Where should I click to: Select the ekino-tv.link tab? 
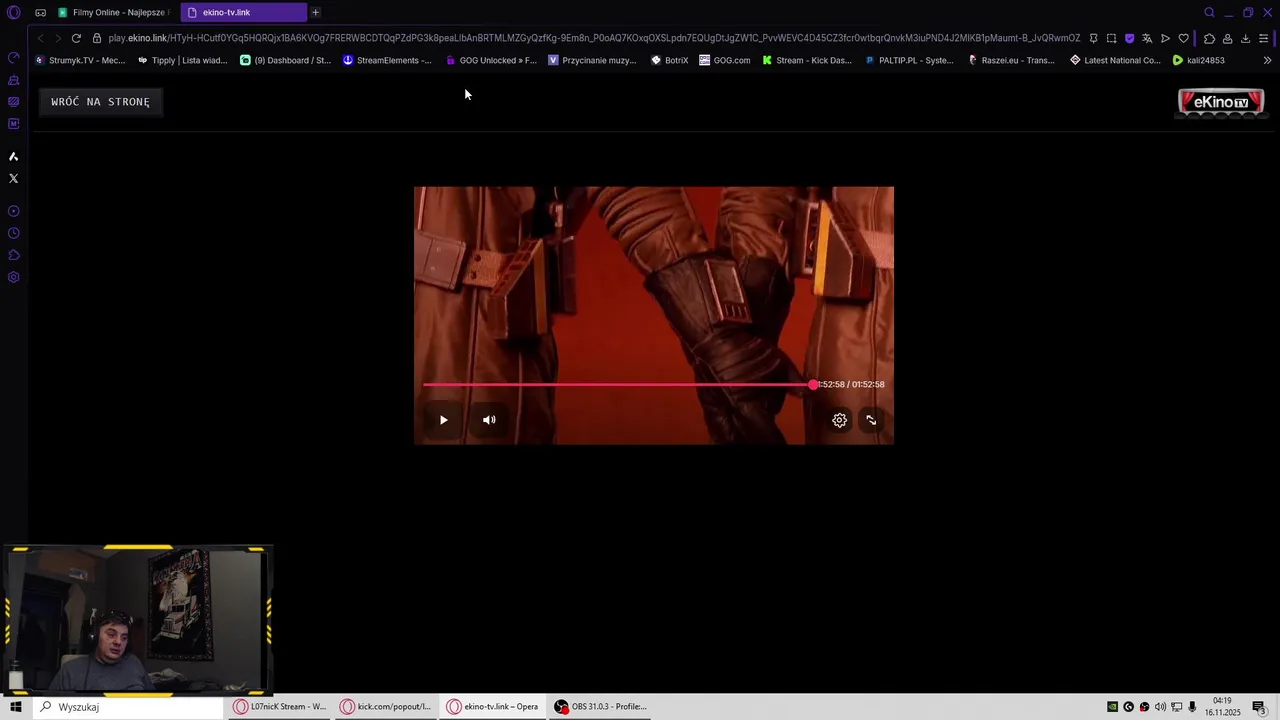(244, 12)
